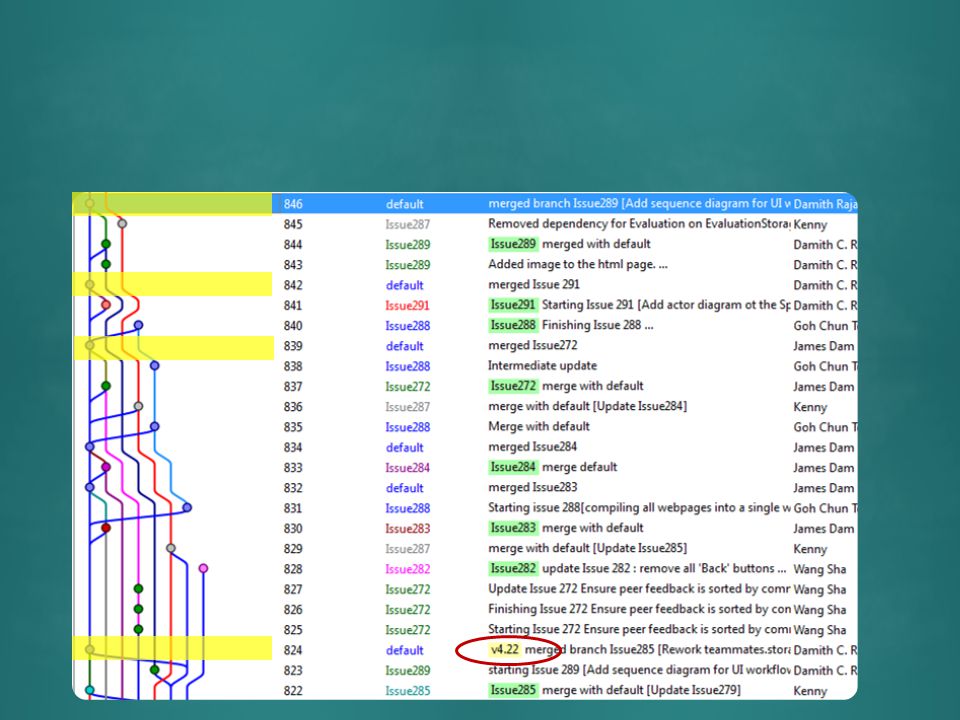Select 'Finishing Issue 288 ...' commit message
This screenshot has height=720, width=960.
pos(598,325)
